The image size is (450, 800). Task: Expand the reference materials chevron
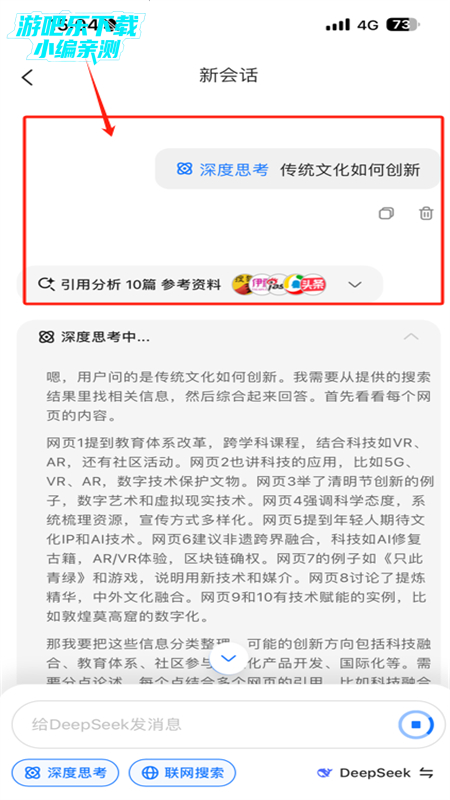(355, 285)
